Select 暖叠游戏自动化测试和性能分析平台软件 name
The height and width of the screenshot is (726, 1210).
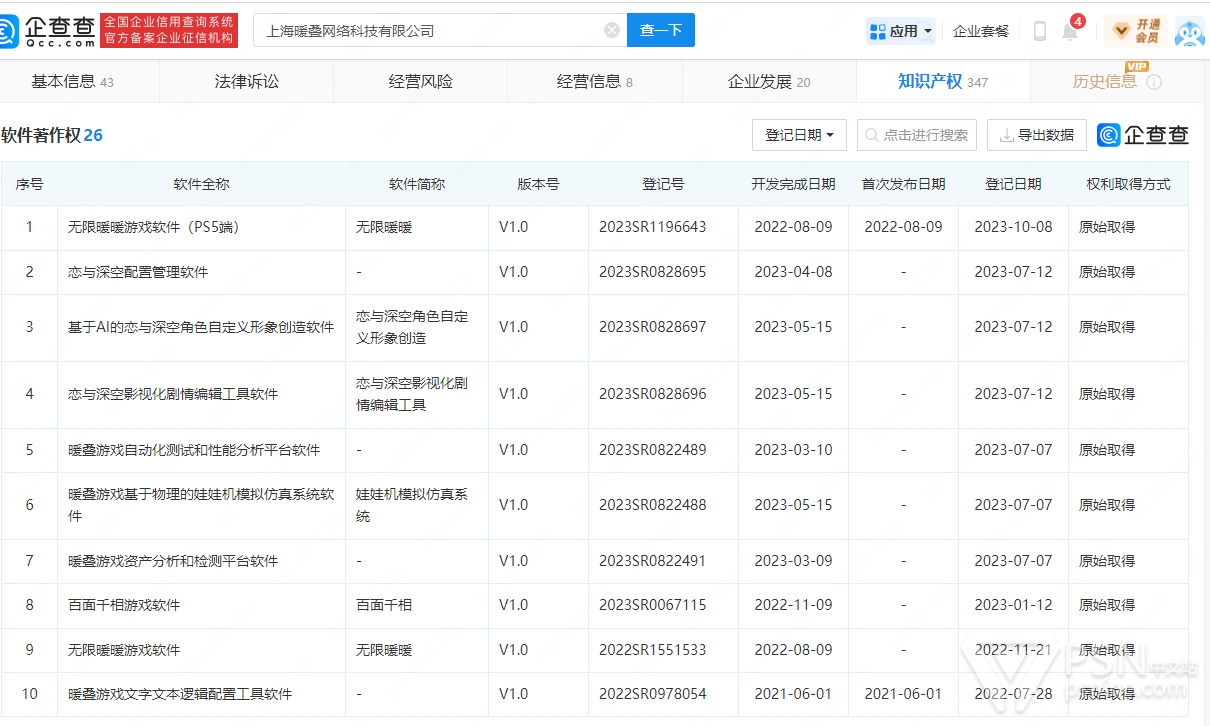coord(194,450)
